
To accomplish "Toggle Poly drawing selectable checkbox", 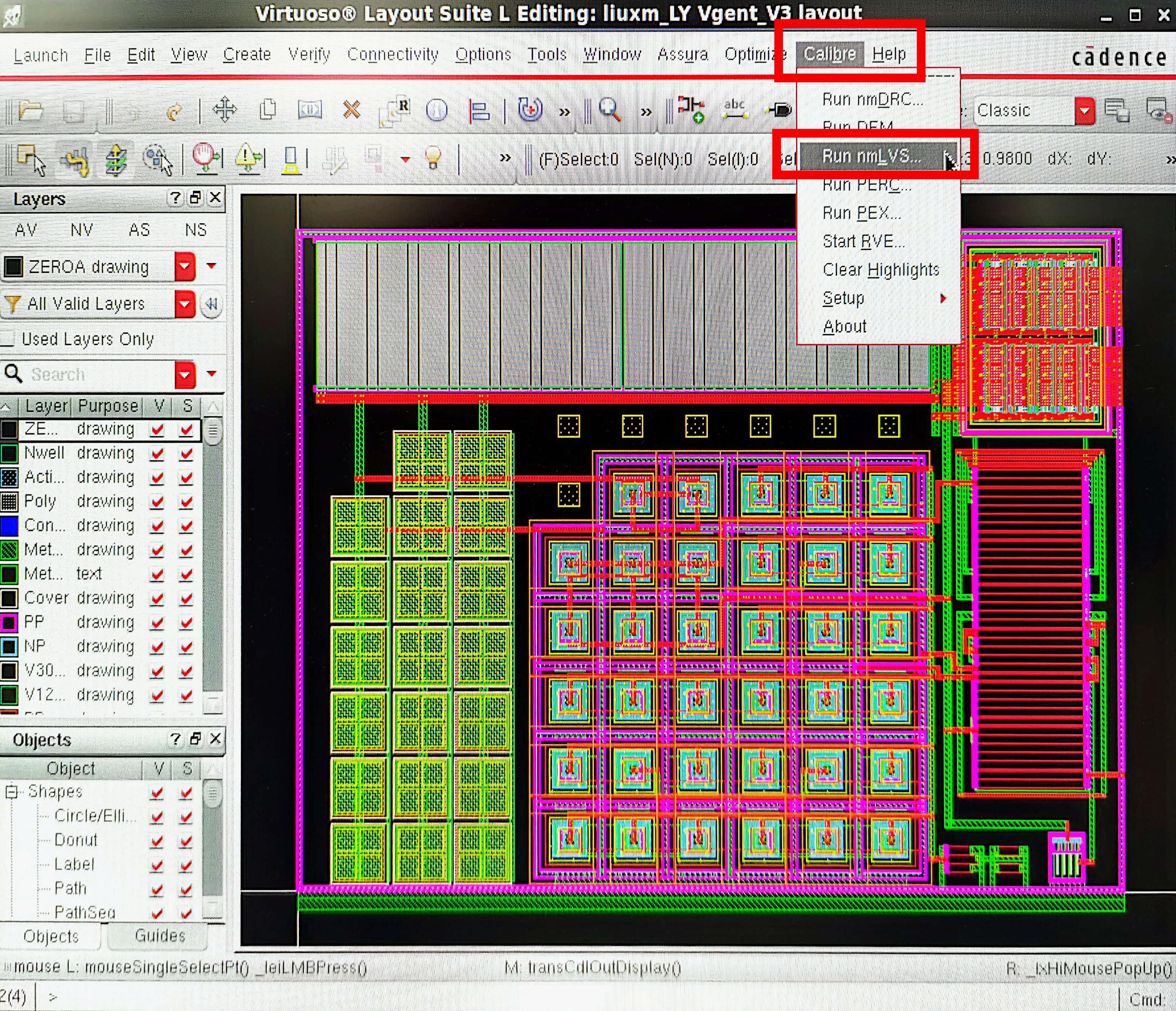I will point(186,502).
